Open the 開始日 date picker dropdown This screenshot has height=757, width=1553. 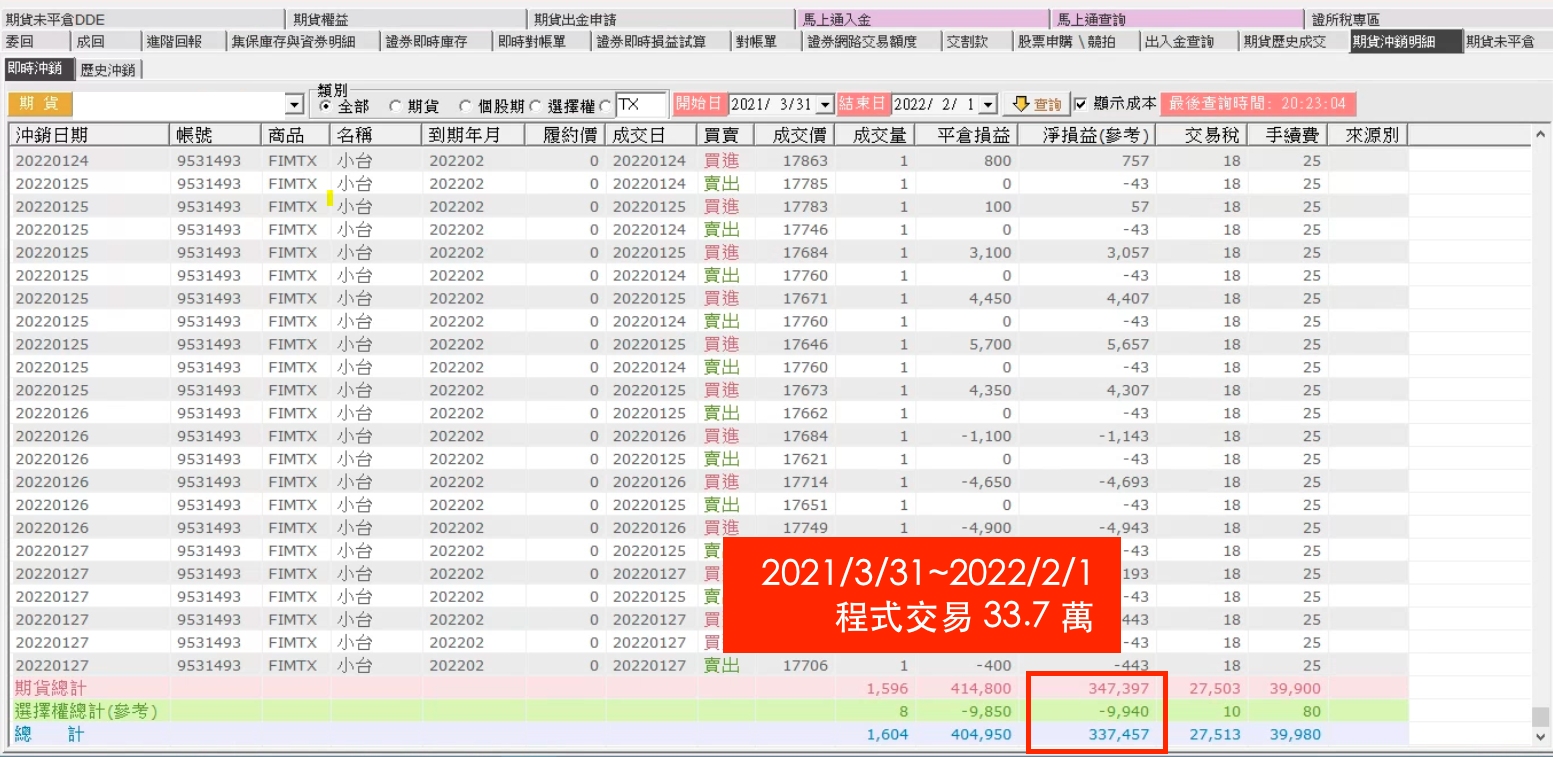click(x=825, y=104)
